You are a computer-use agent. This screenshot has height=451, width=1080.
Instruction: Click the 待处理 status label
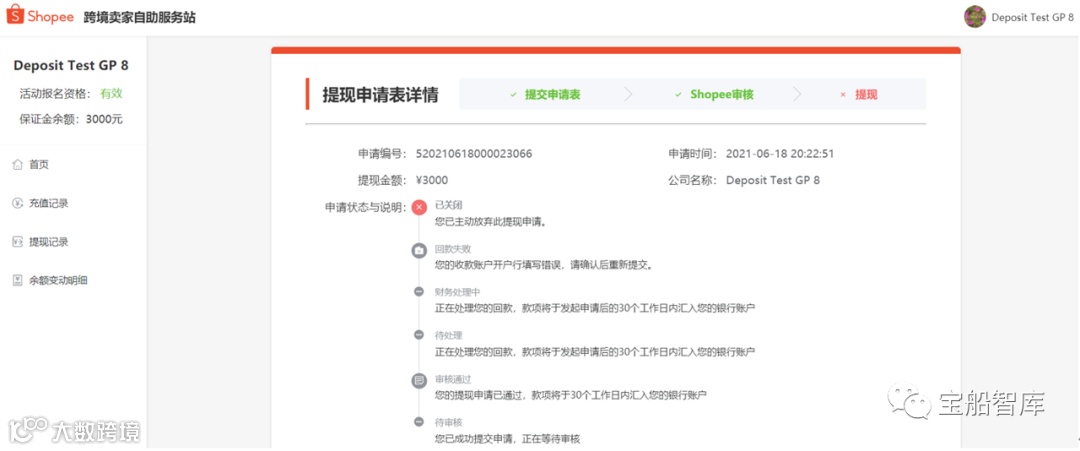tap(449, 335)
